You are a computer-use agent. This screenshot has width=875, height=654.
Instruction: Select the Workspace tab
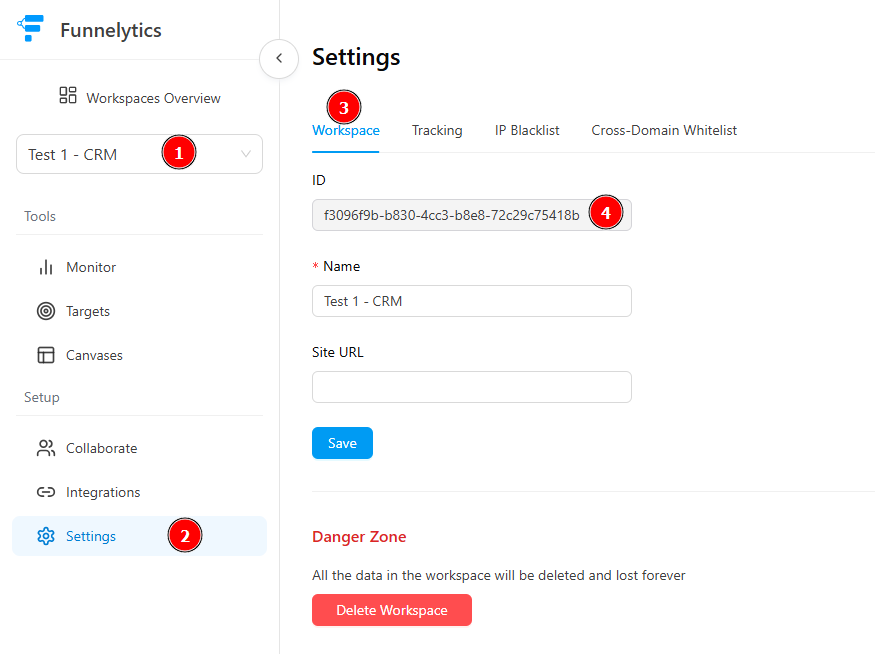click(346, 131)
